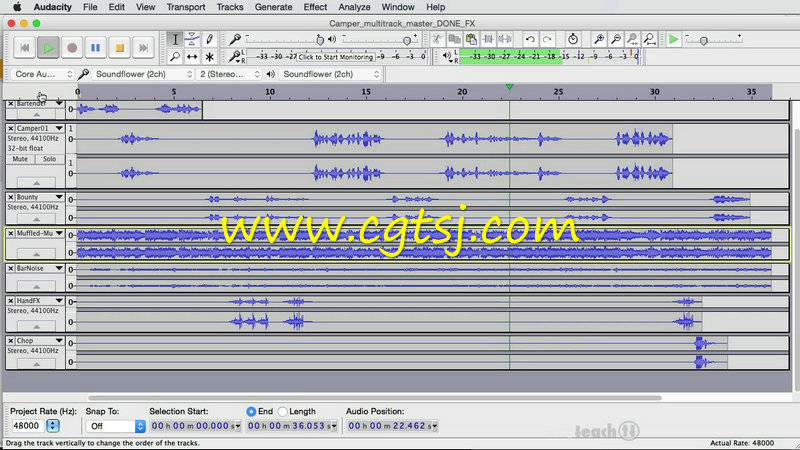Viewport: 800px width, 450px height.
Task: Select Length radio button
Action: click(283, 411)
